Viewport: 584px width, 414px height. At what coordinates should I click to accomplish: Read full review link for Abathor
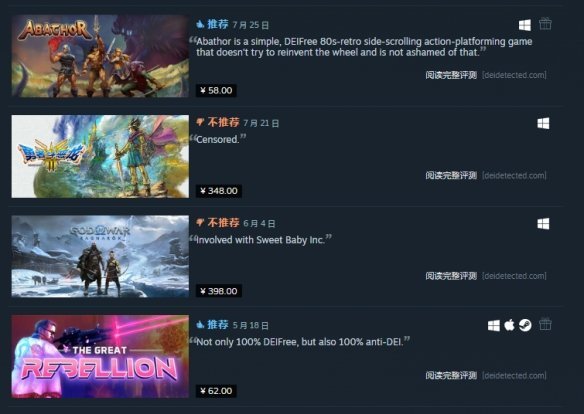tap(451, 75)
